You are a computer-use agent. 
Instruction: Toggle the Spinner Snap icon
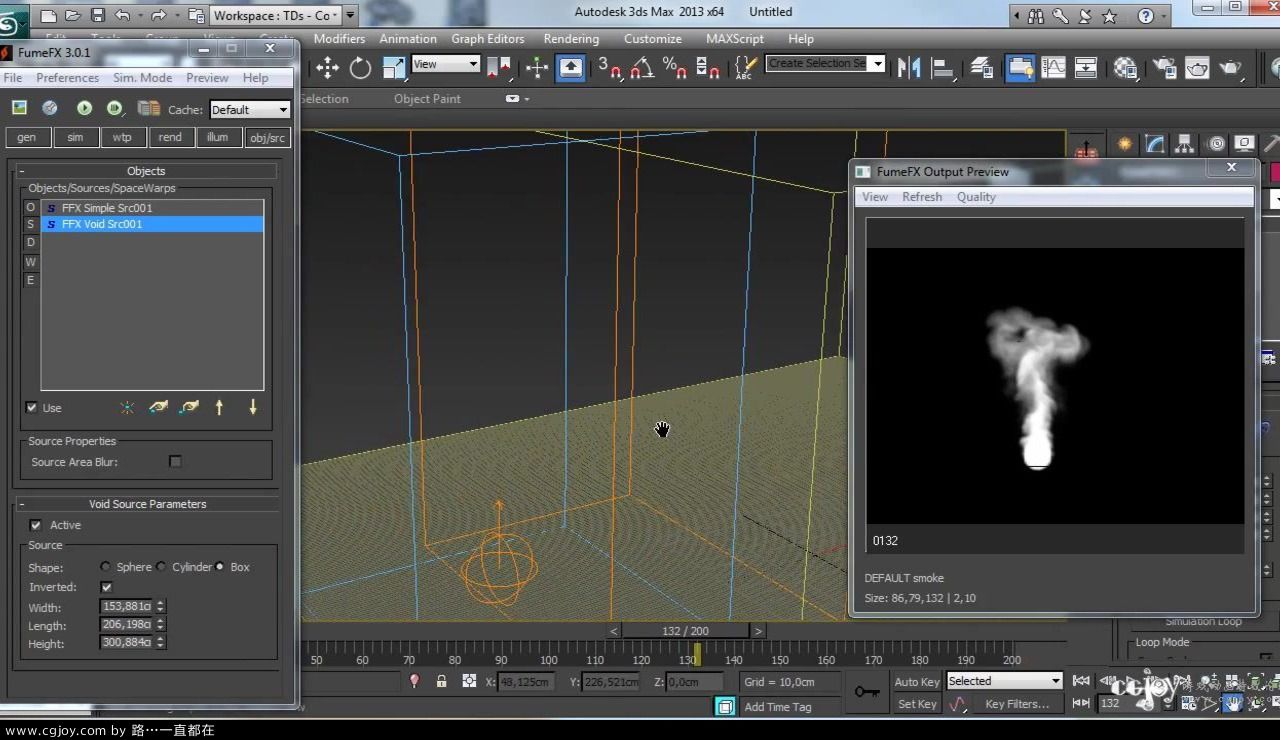(708, 68)
